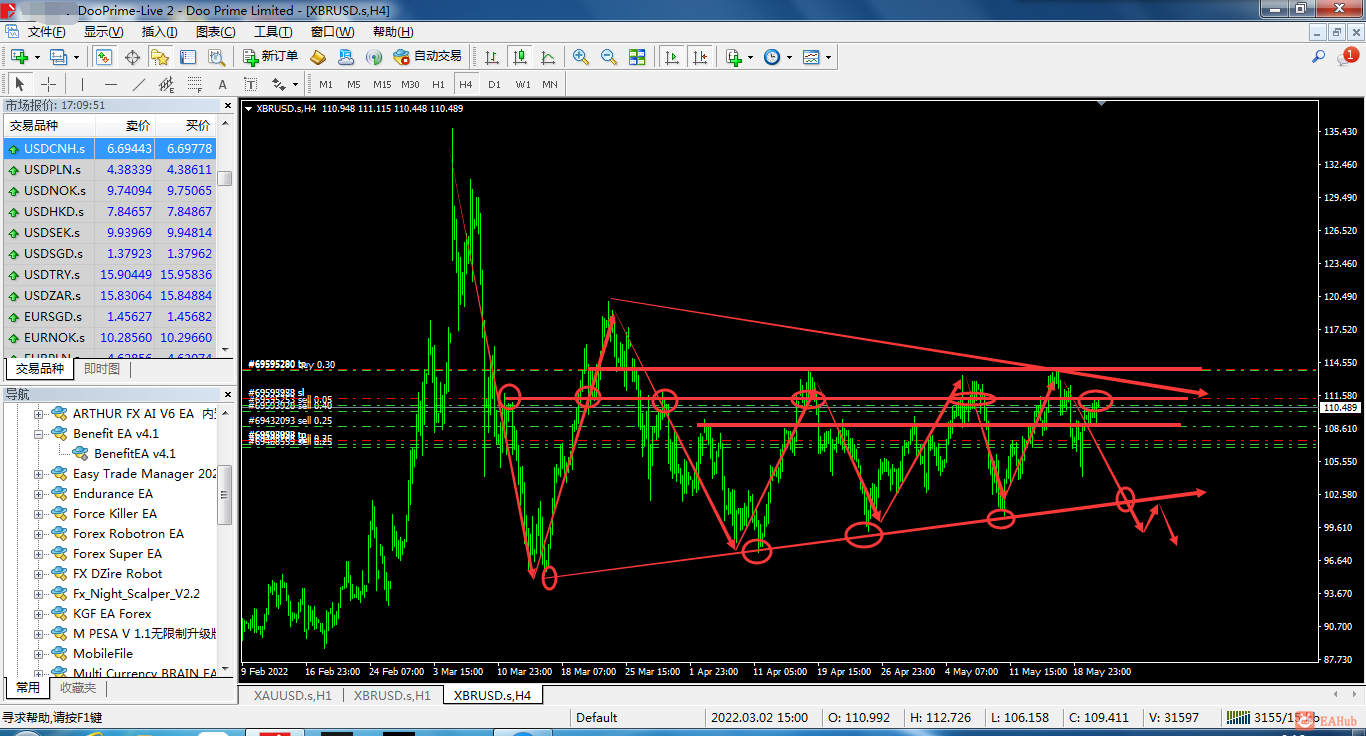The image size is (1366, 736).
Task: Open the 图表 menu
Action: (x=216, y=32)
